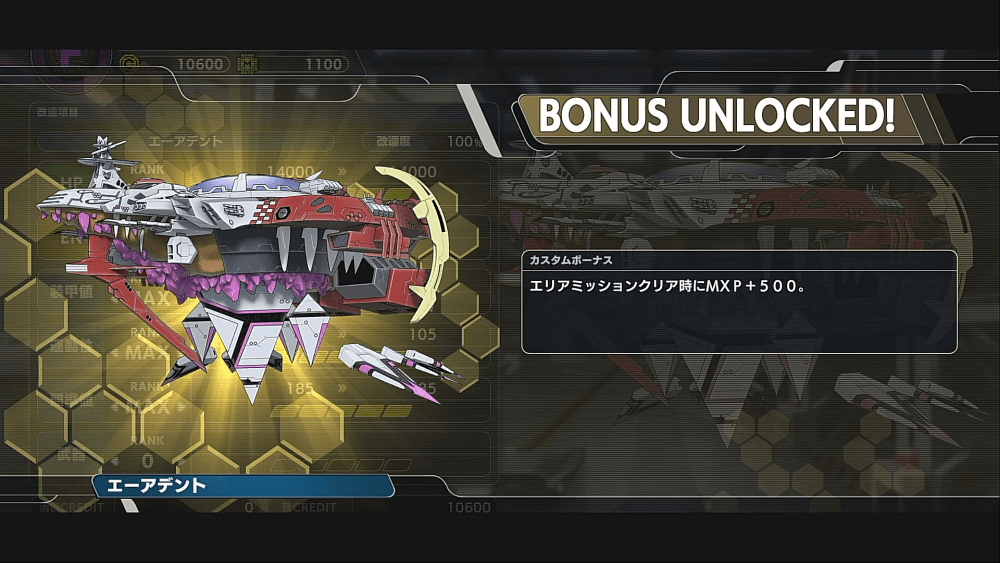Click the gold credit coin icon
This screenshot has width=1000, height=563.
129,64
